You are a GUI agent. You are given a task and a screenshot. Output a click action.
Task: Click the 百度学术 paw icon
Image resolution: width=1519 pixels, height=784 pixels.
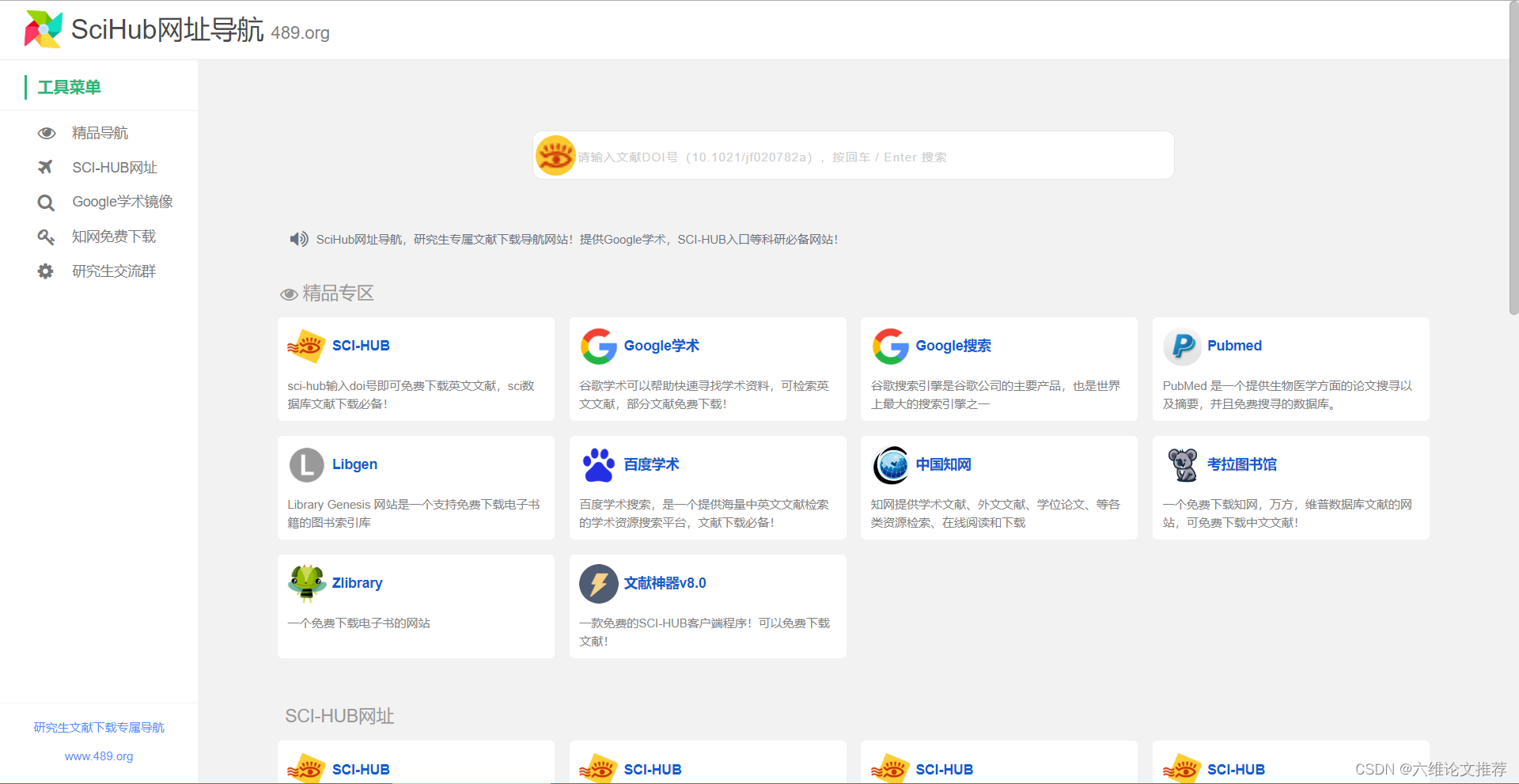click(599, 465)
